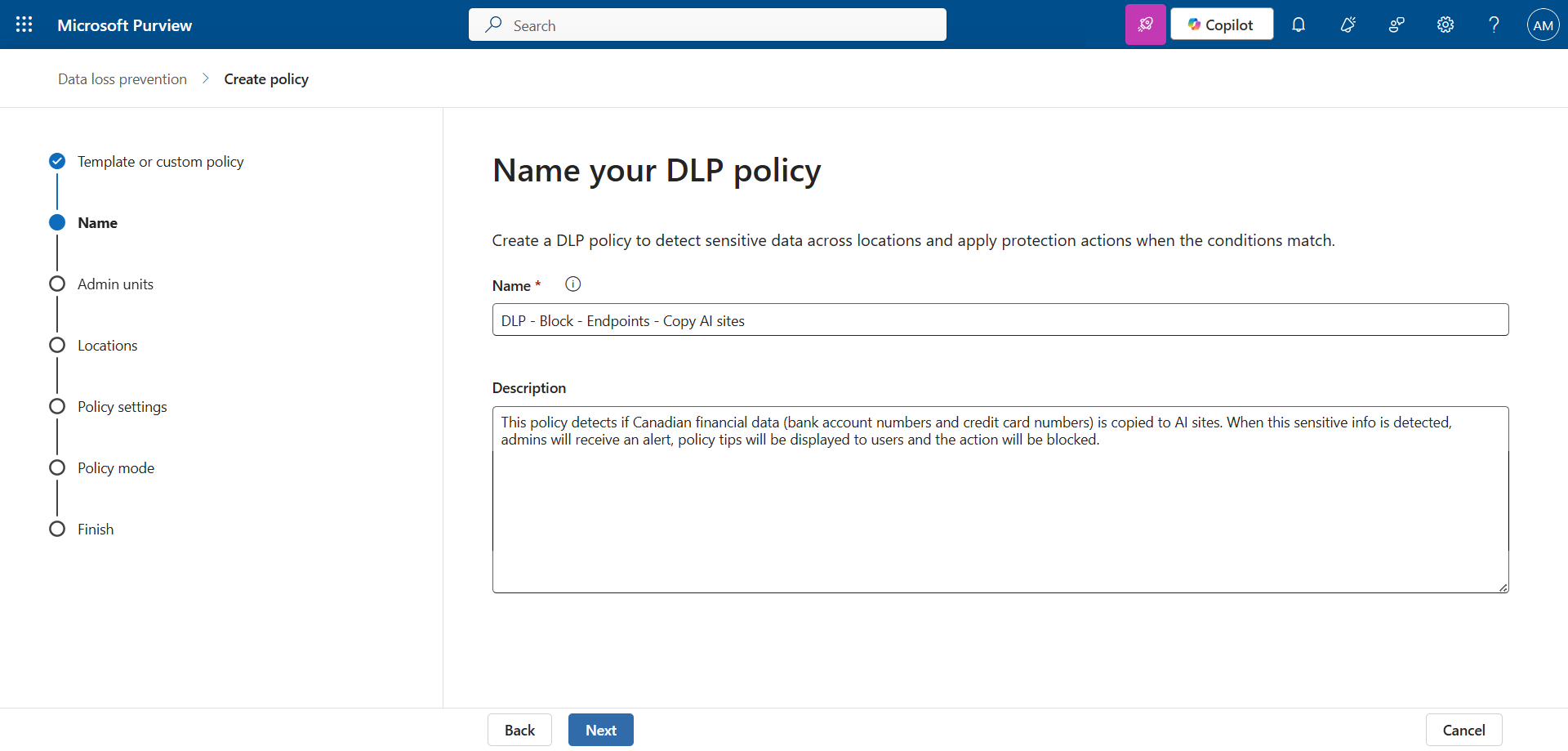1568x751 pixels.
Task: Jump to the Policy mode step
Action: click(115, 468)
